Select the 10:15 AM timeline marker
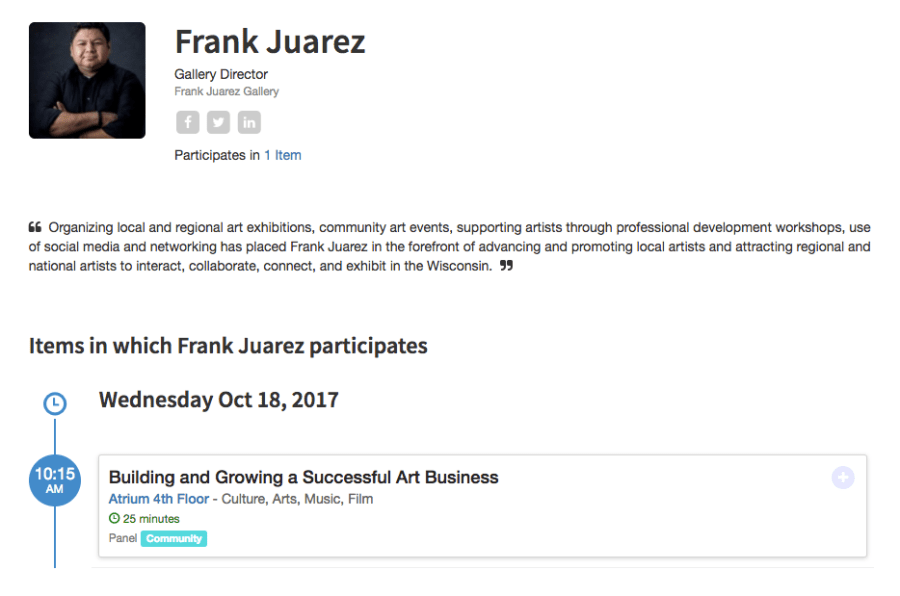 55,480
